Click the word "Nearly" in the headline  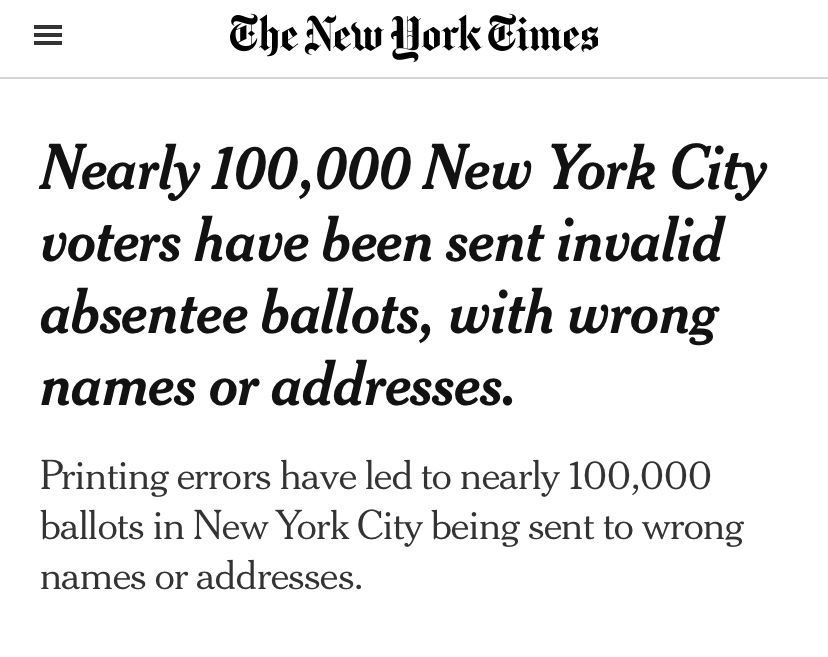pos(120,168)
